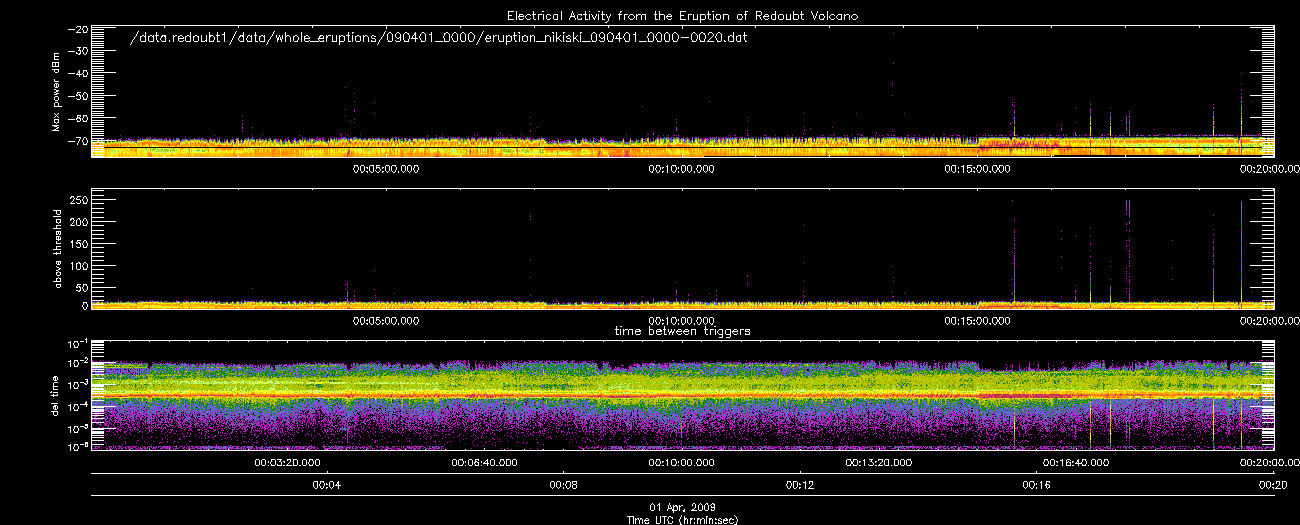Screen dimensions: 1300x525
Task: Click the 'Time UTC (hr:min:sec)' axis caption
Action: click(682, 520)
